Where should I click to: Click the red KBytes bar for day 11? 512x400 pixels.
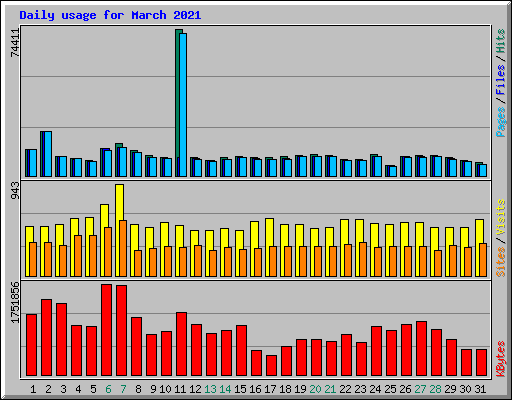point(181,344)
